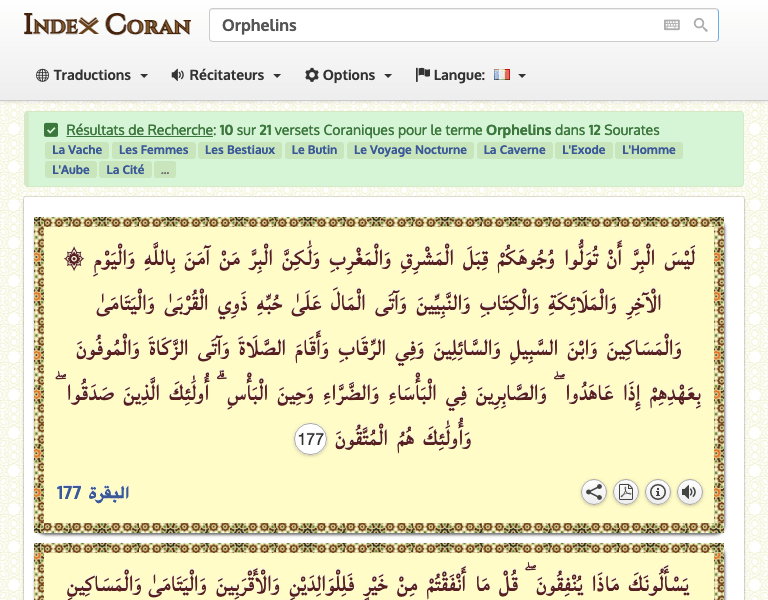
Task: Select the L'Aube sourate tag
Action: 71,170
